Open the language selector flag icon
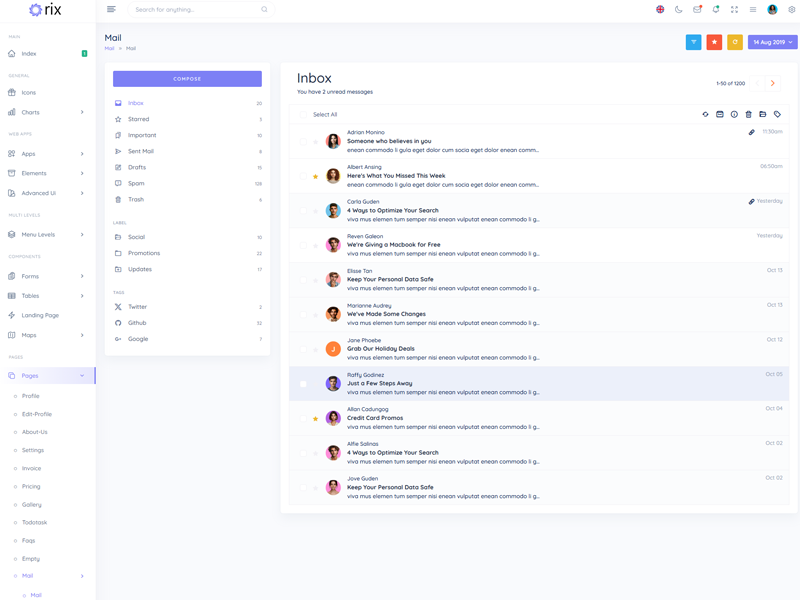 click(x=660, y=10)
